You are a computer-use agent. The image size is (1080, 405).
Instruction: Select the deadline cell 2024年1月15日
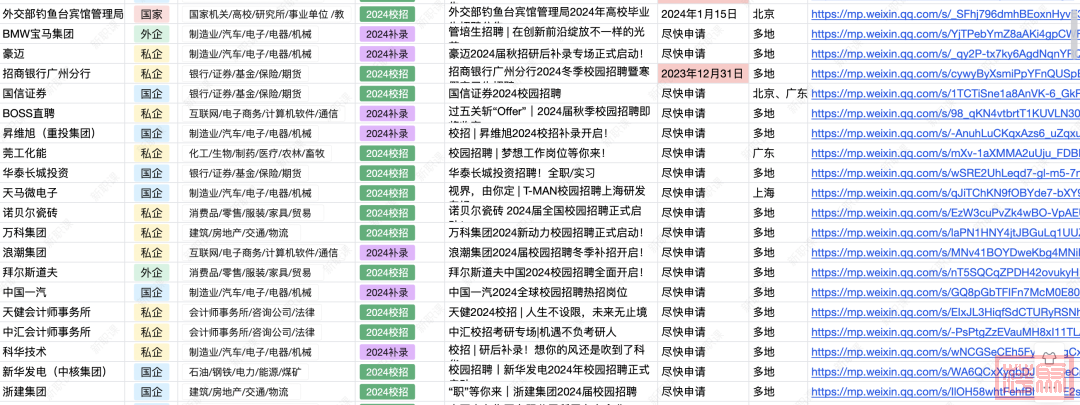click(703, 13)
